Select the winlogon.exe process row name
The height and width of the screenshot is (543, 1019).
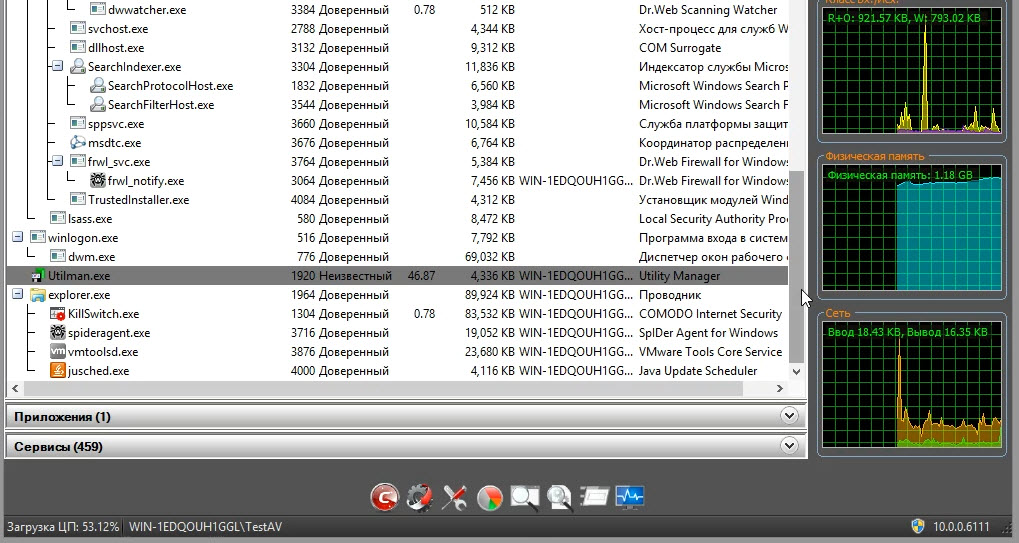[x=83, y=238]
